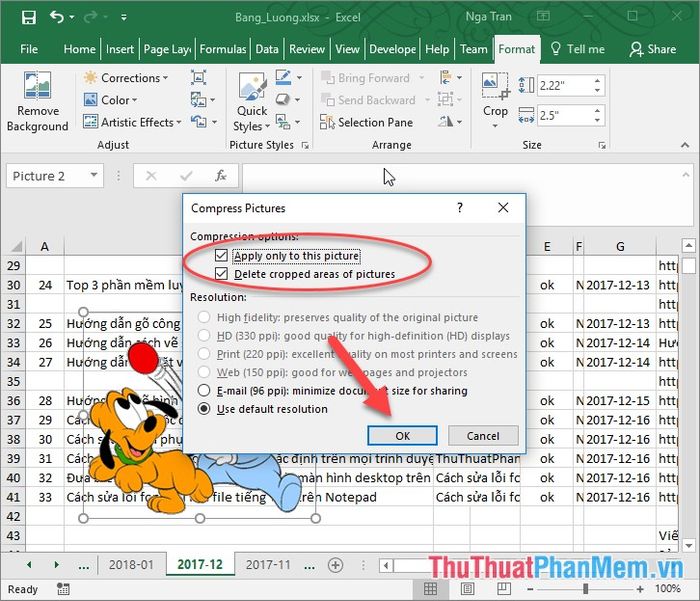Viewport: 700px width, 601px height.
Task: Select E-mail (96 ppi) resolution option
Action: click(205, 391)
